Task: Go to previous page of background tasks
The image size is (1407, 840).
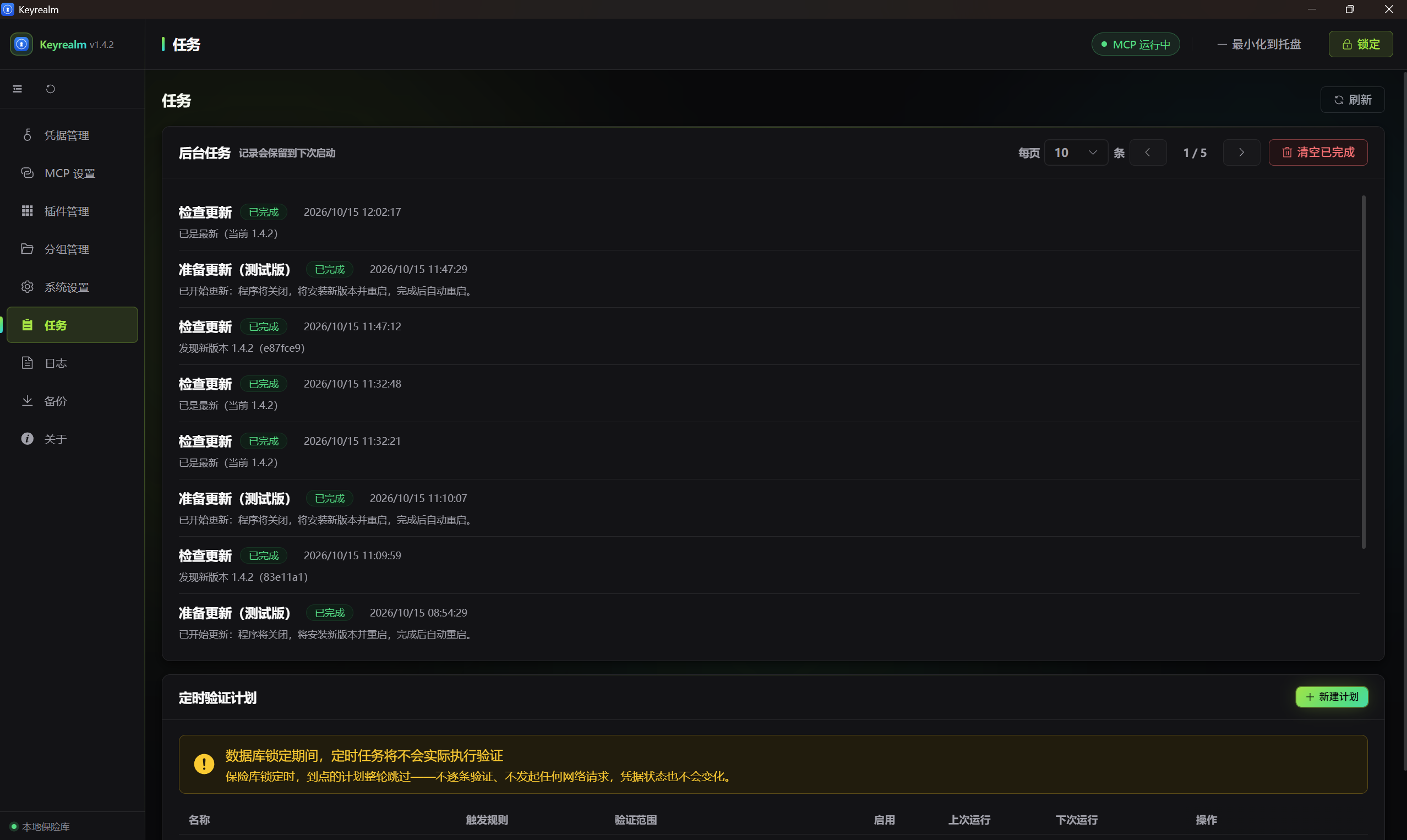Action: tap(1148, 152)
